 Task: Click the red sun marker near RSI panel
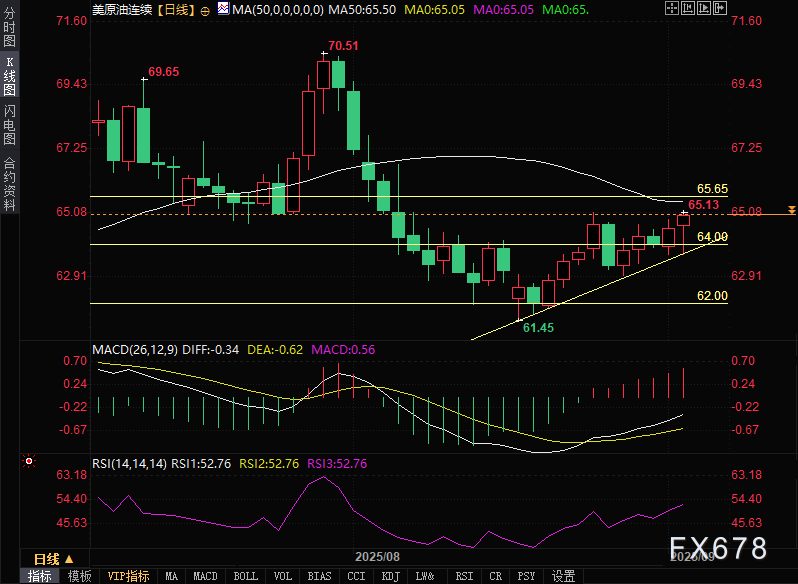click(29, 461)
